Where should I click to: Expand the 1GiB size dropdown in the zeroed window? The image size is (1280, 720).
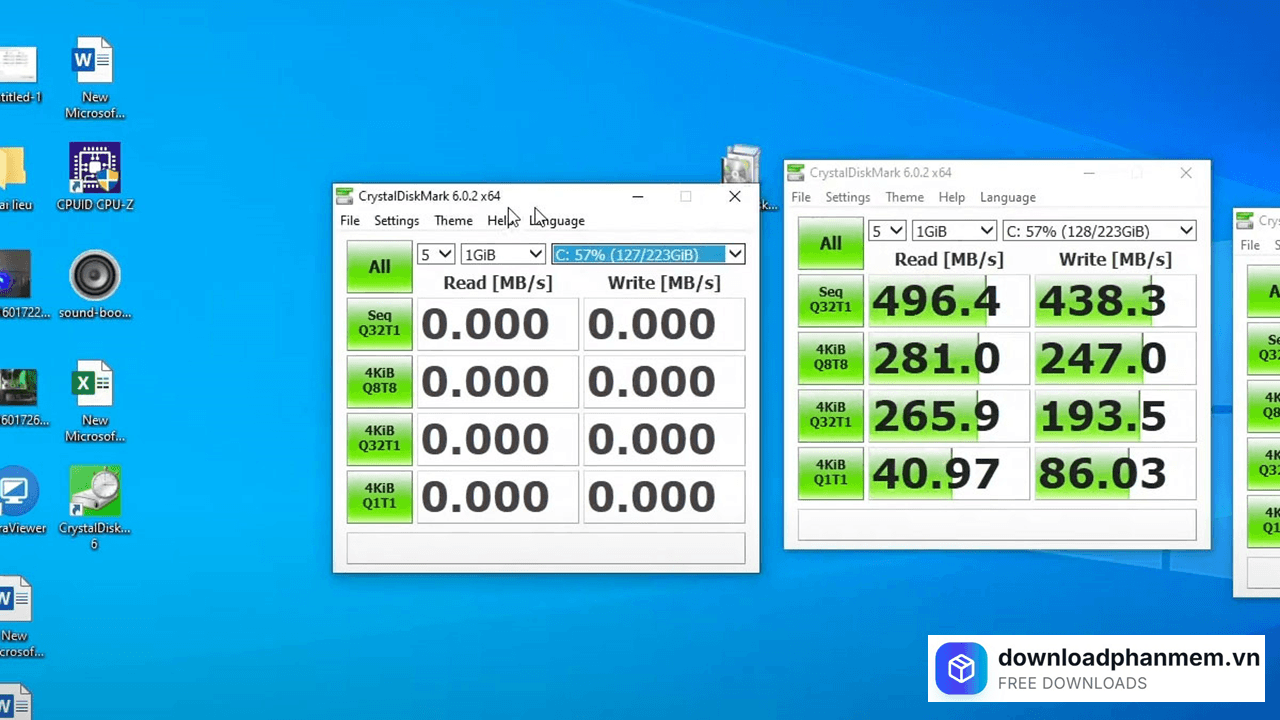(503, 254)
